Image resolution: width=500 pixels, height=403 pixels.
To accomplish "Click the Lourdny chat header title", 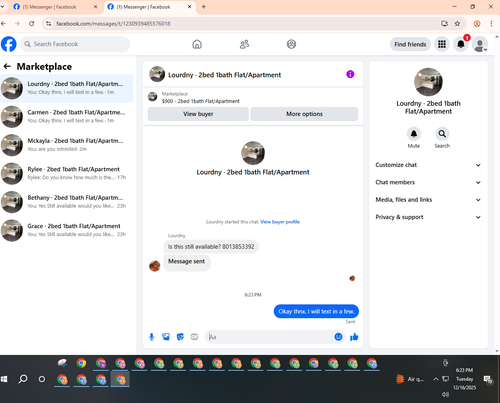I will pyautogui.click(x=224, y=75).
